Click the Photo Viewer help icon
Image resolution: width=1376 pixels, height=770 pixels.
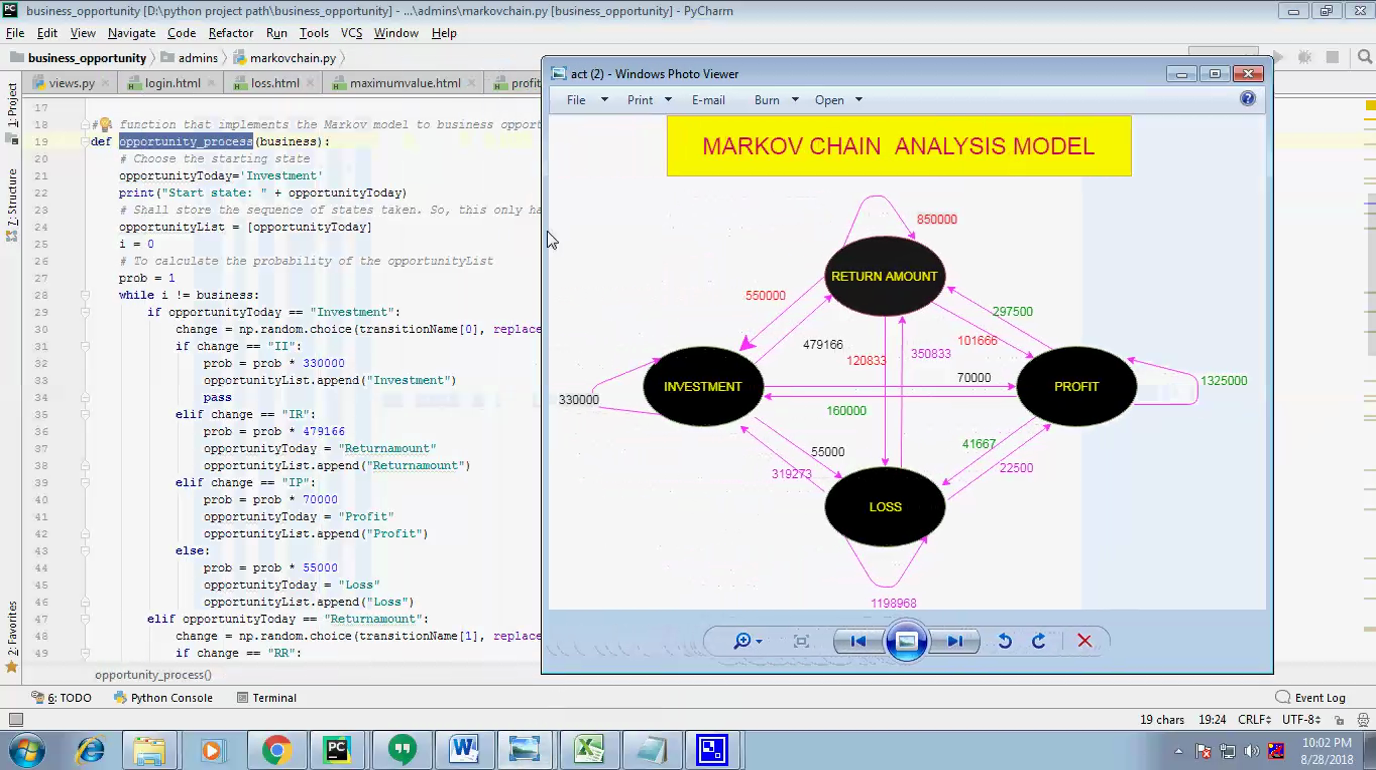point(1247,99)
